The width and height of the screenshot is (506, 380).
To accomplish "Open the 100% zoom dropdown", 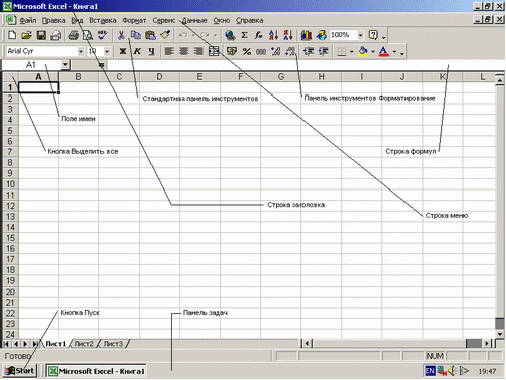I will (x=361, y=35).
